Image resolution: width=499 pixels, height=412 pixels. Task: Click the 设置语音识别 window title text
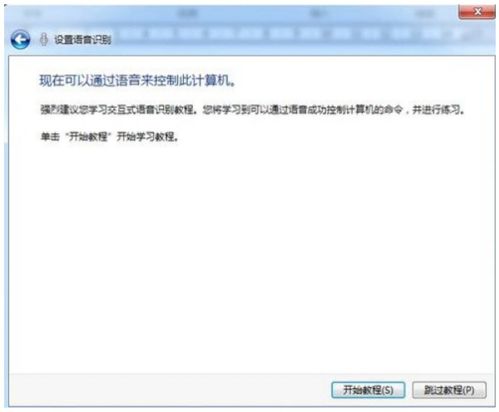point(83,40)
